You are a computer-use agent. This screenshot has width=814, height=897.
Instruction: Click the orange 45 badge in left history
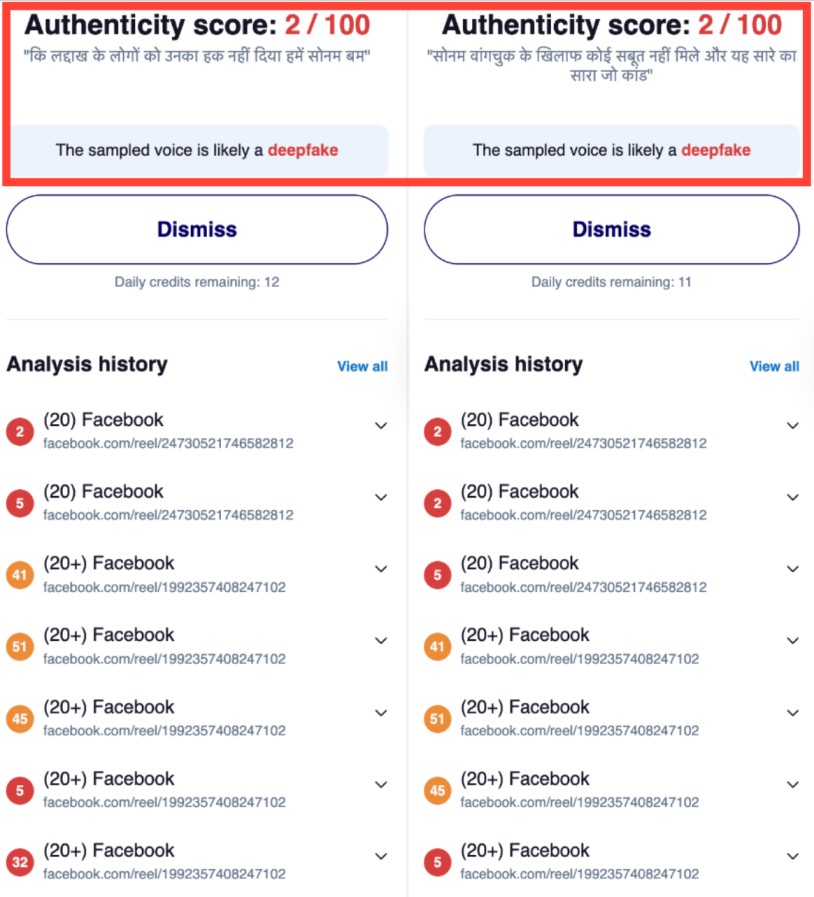click(20, 719)
